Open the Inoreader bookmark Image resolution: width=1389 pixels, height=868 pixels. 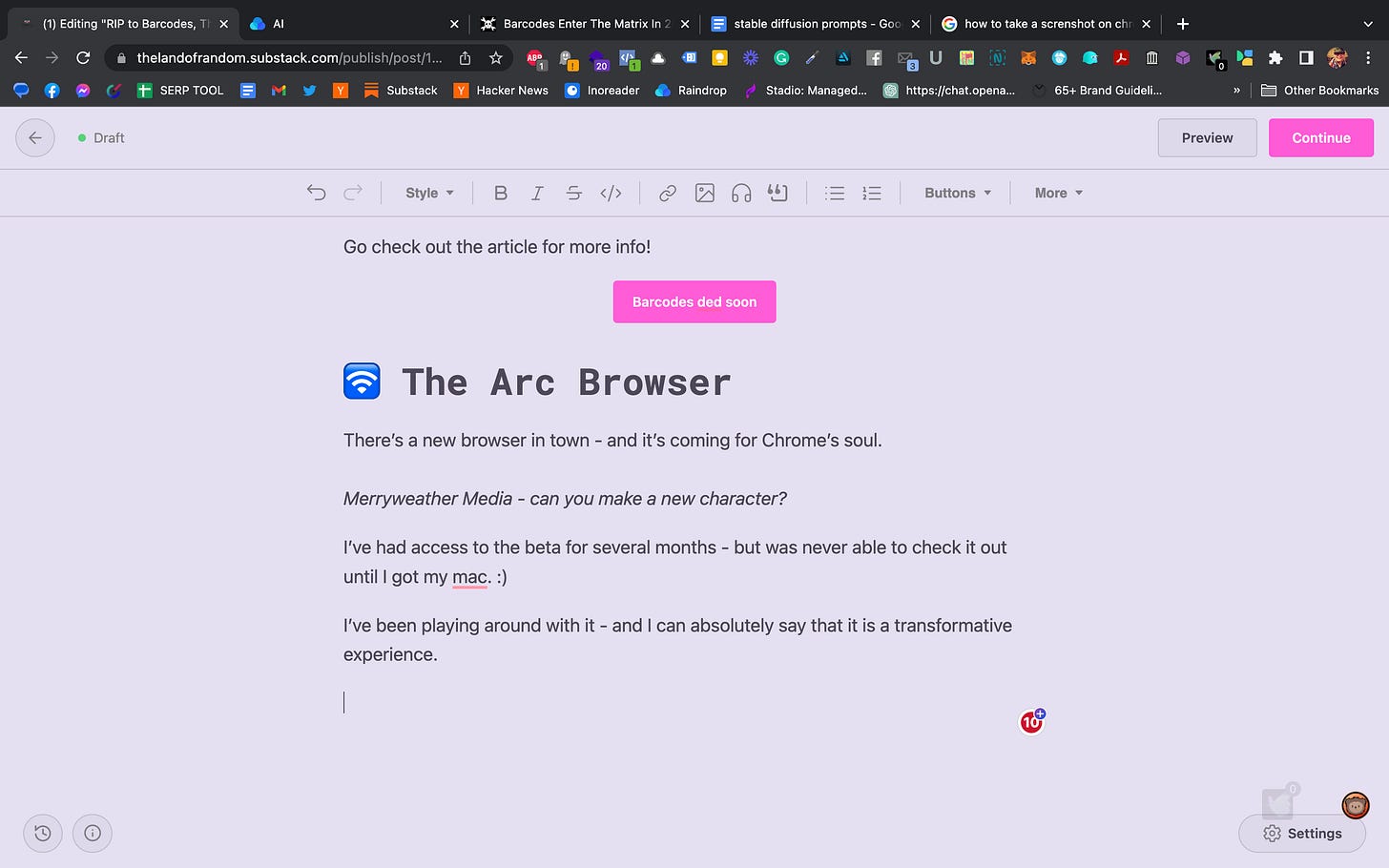pyautogui.click(x=602, y=91)
